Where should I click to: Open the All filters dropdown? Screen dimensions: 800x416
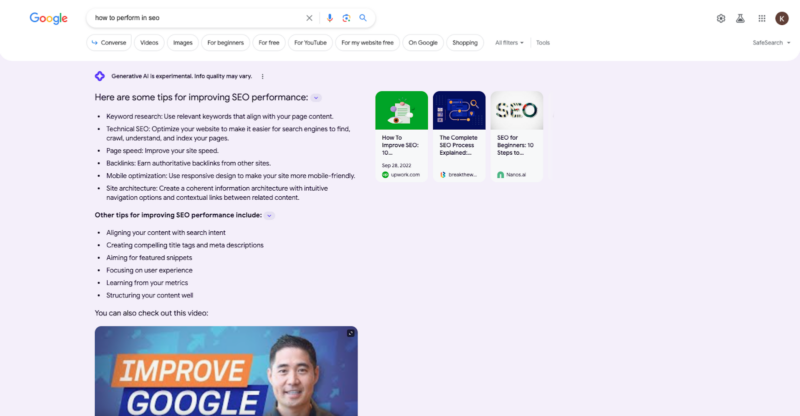coord(509,43)
